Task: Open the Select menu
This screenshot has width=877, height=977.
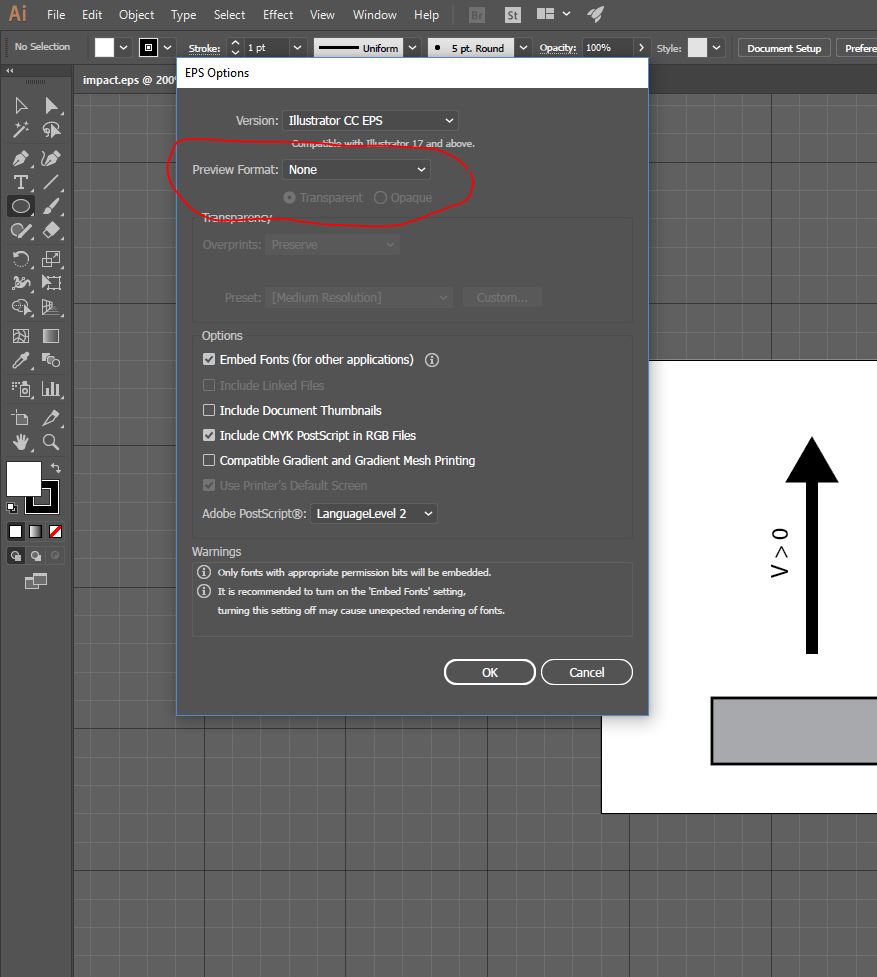Action: pyautogui.click(x=229, y=14)
